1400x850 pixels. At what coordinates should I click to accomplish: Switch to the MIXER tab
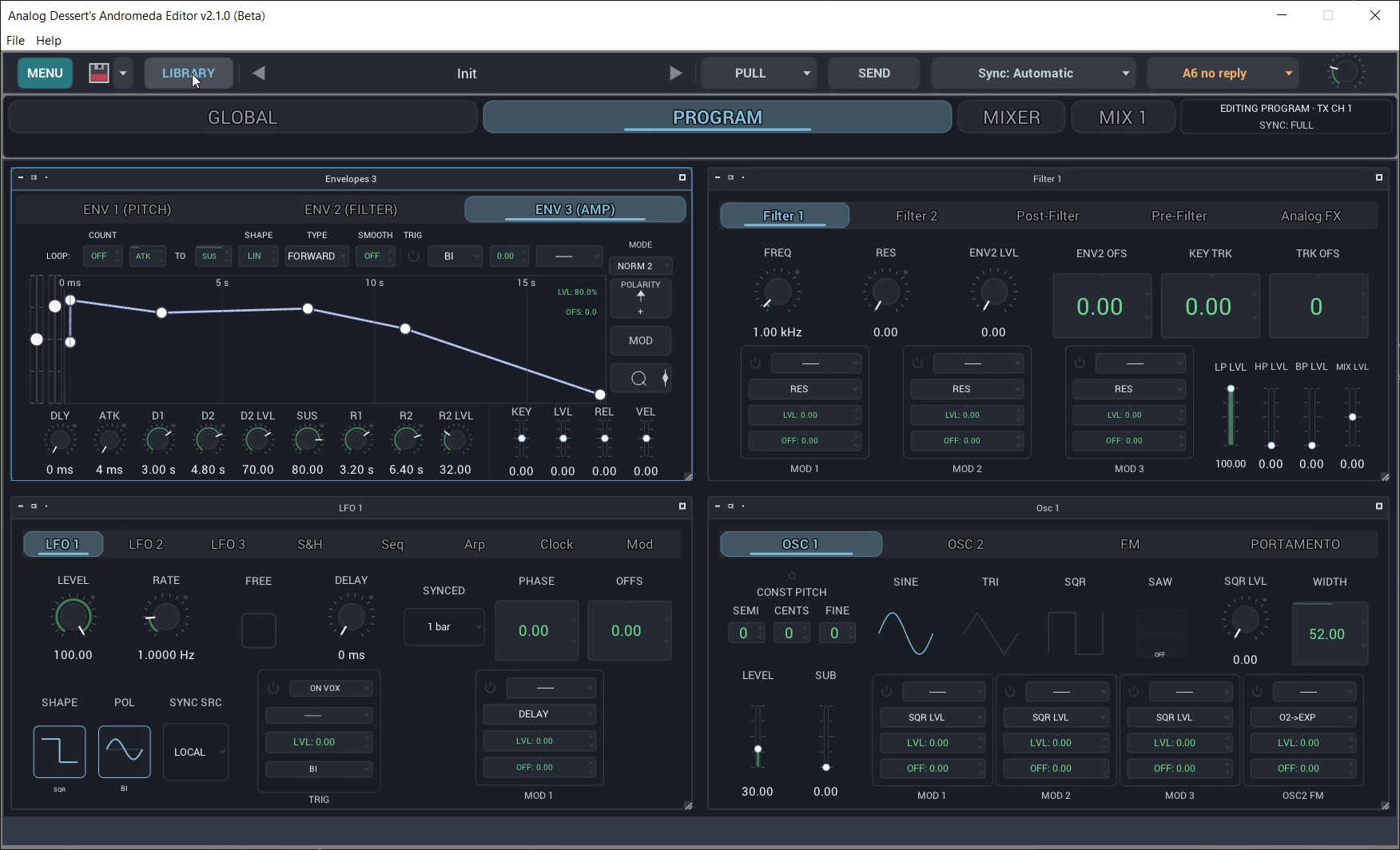pyautogui.click(x=1011, y=117)
